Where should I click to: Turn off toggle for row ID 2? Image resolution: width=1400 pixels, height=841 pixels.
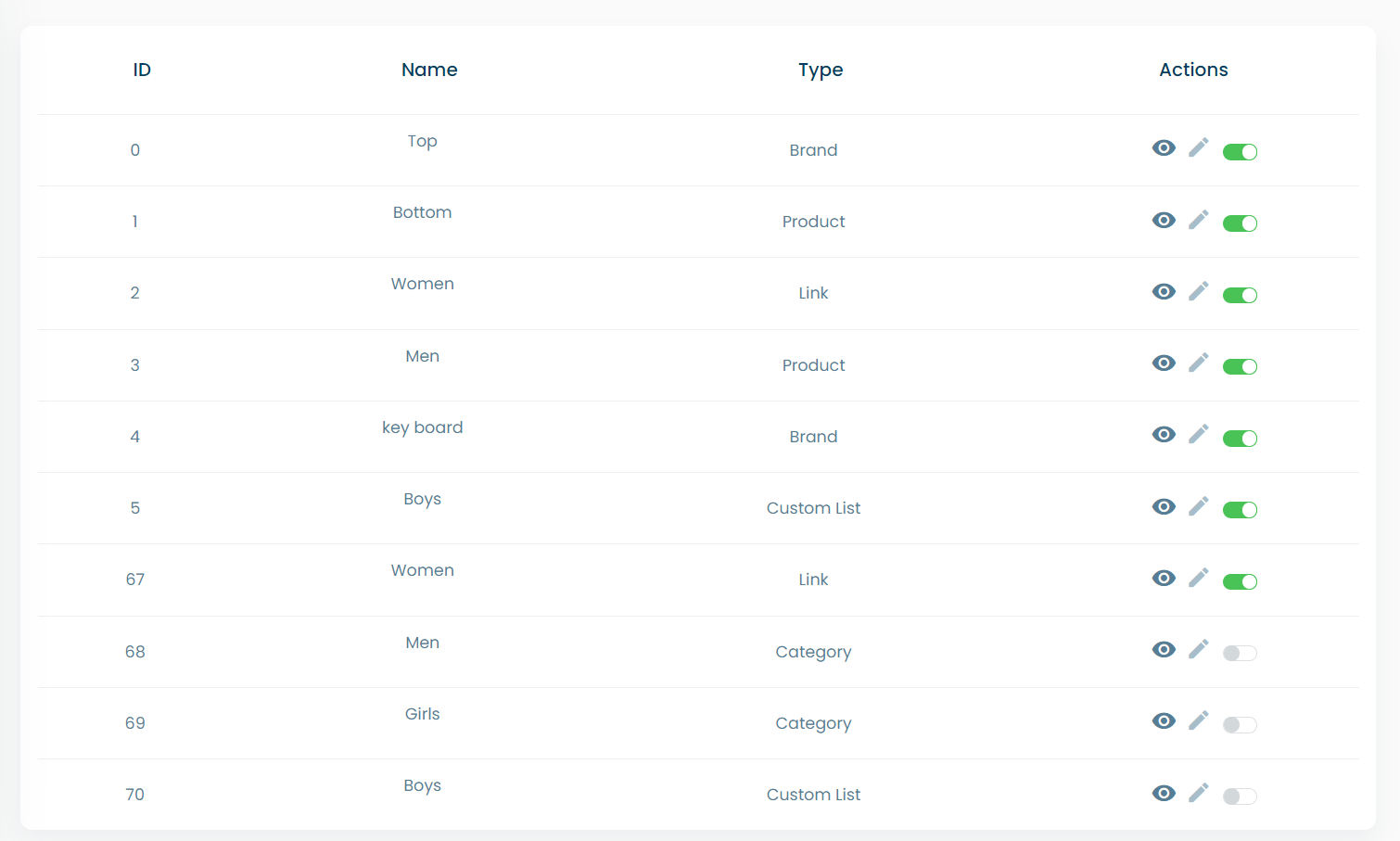1240,295
